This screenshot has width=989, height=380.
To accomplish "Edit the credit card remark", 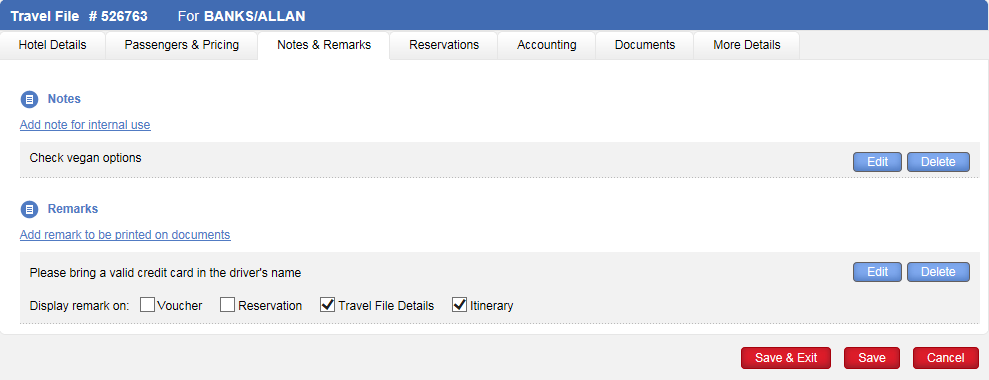I will coord(877,272).
